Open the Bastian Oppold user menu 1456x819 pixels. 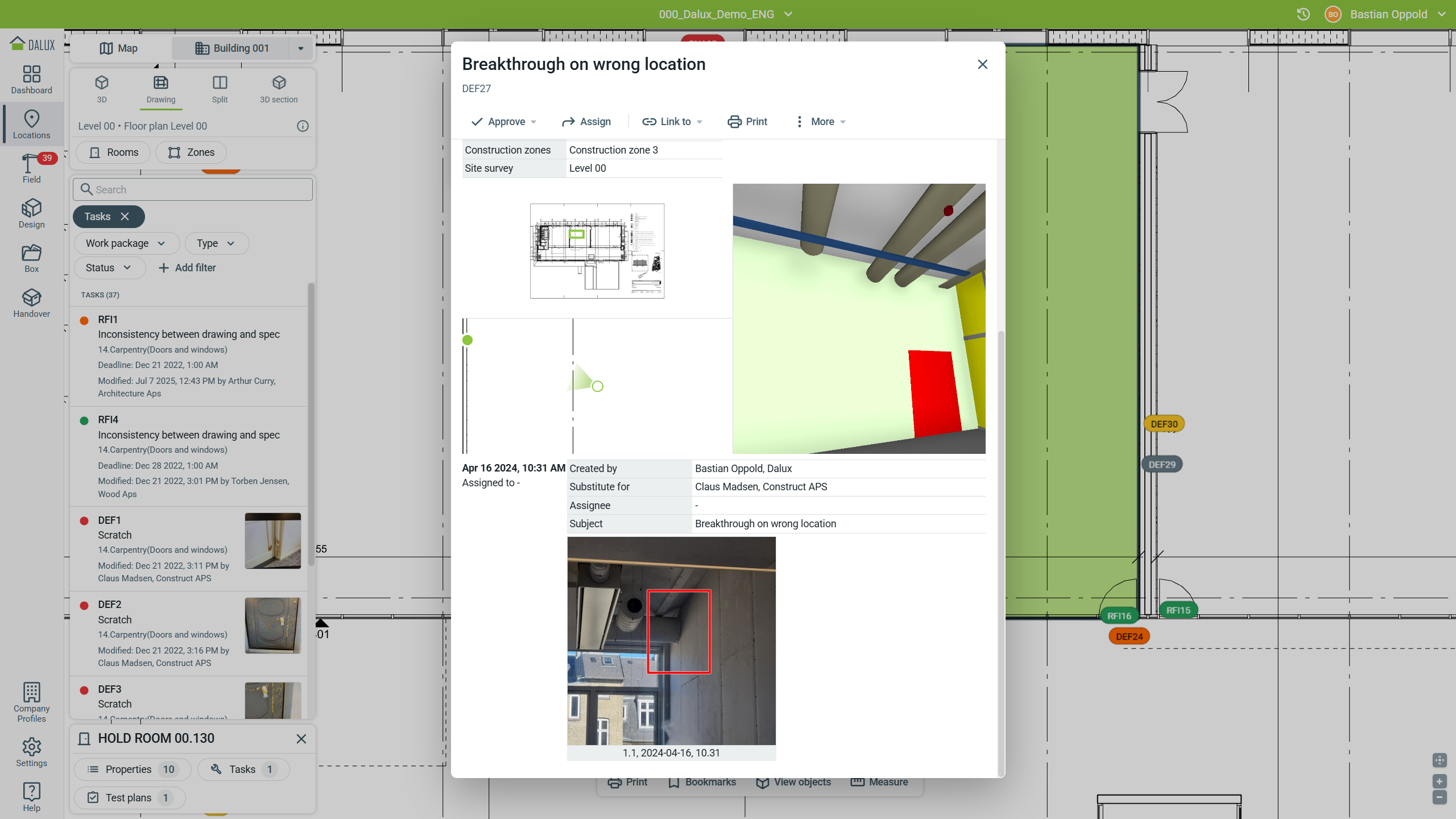coord(1397,14)
